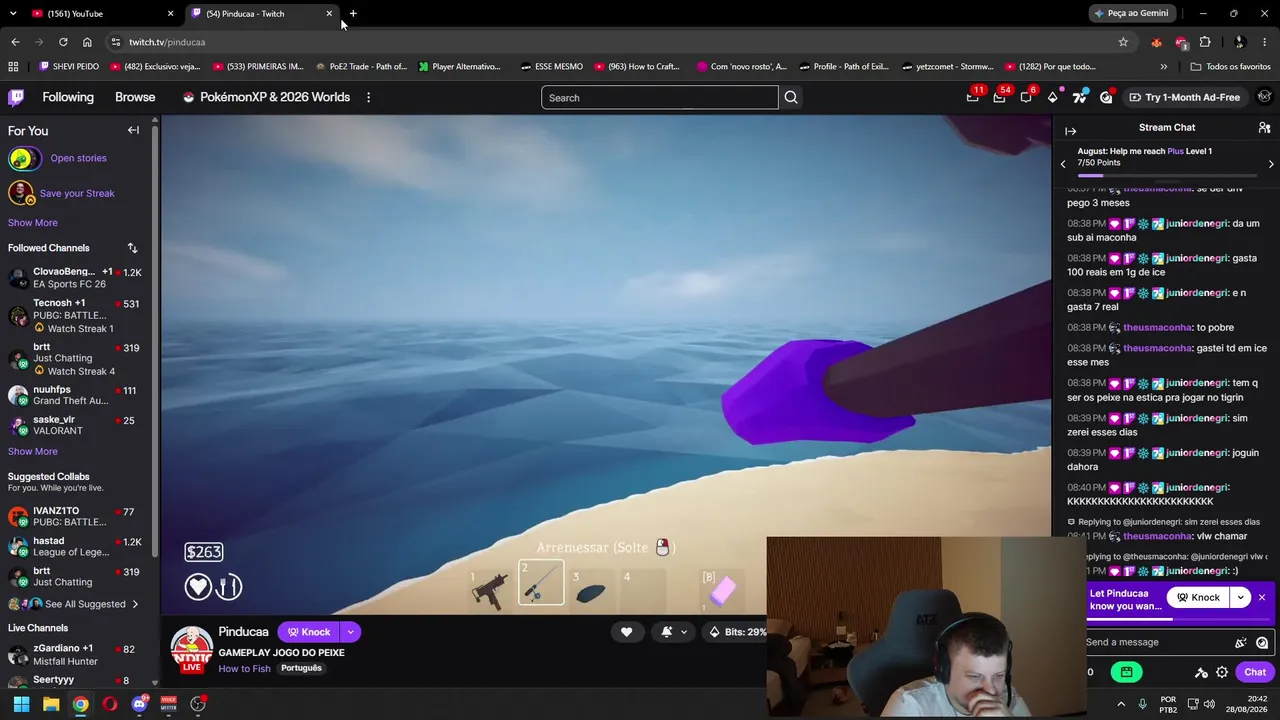Open the 7TV emote menu in message box
This screenshot has height=720, width=1280.
[1262, 643]
